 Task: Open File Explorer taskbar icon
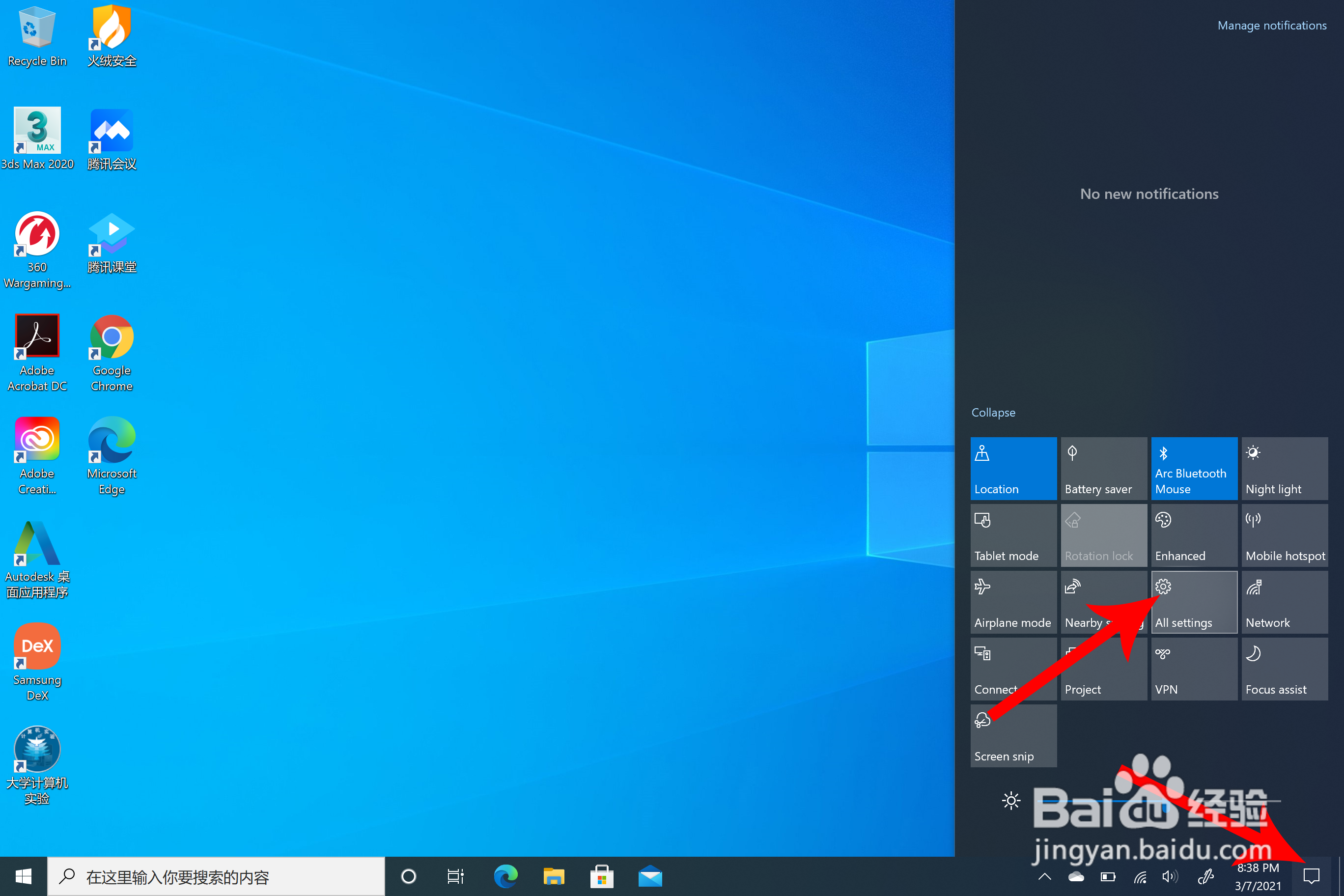(553, 876)
